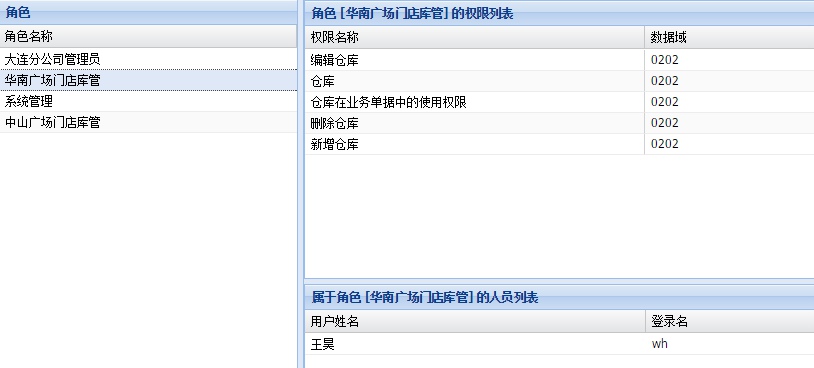Select the 华南广场门店库管 role row
This screenshot has width=814, height=368.
(x=148, y=80)
